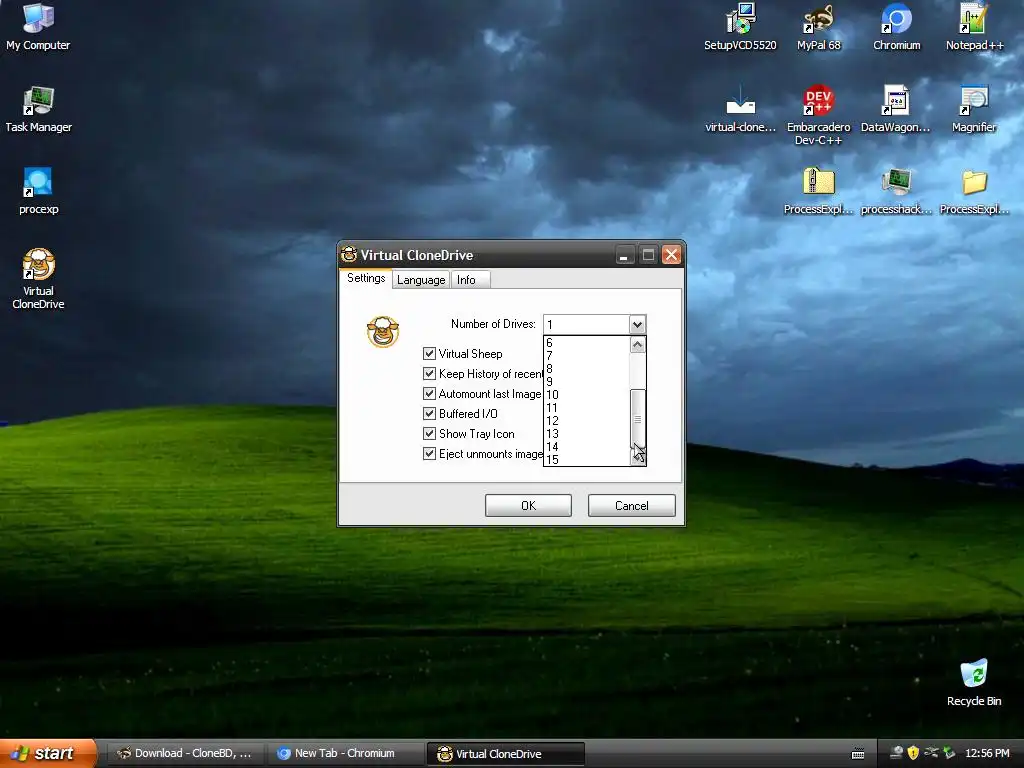Viewport: 1024px width, 768px height.
Task: Switch to the Info tab
Action: [x=470, y=280]
